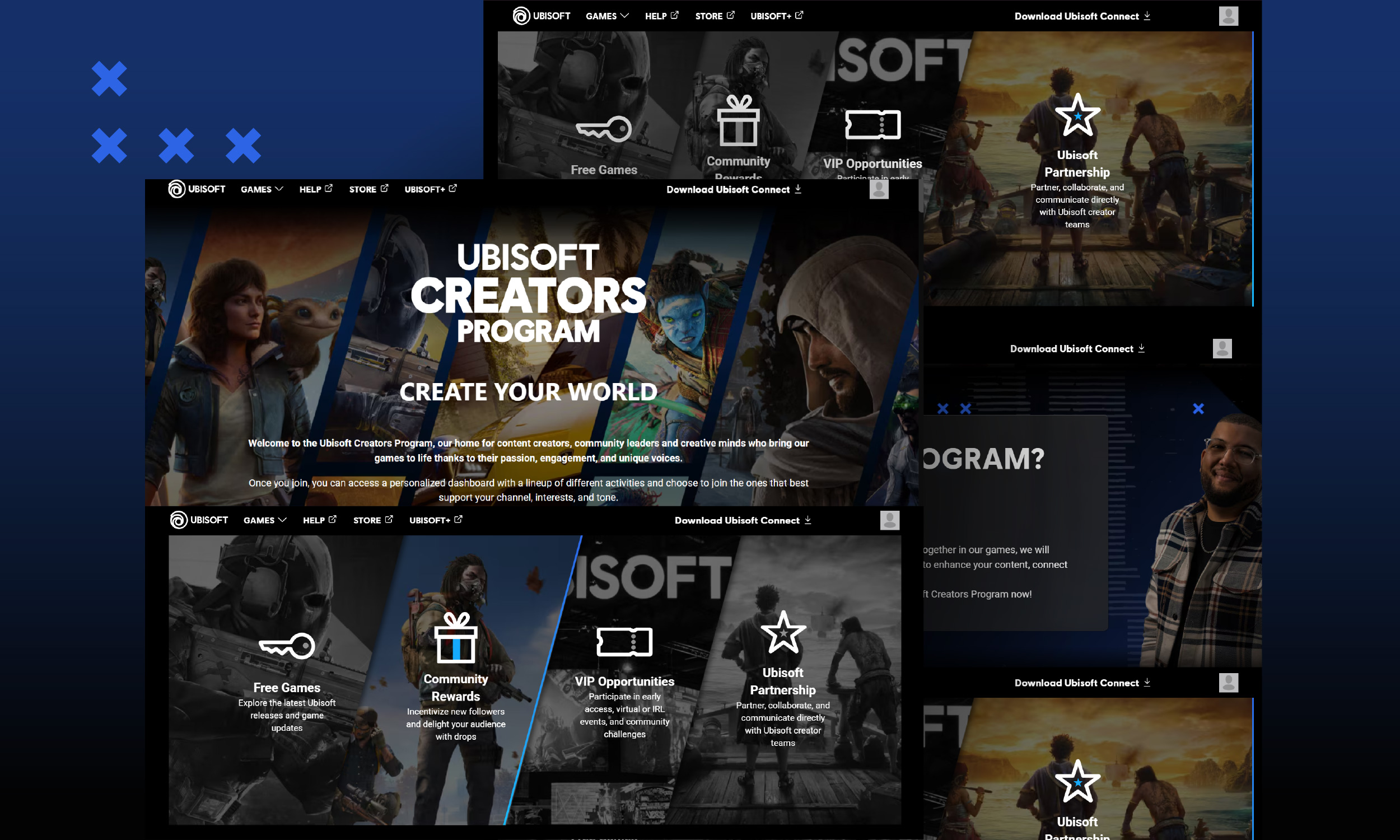Open STORE link in top window navbar
The height and width of the screenshot is (840, 1400).
(715, 16)
